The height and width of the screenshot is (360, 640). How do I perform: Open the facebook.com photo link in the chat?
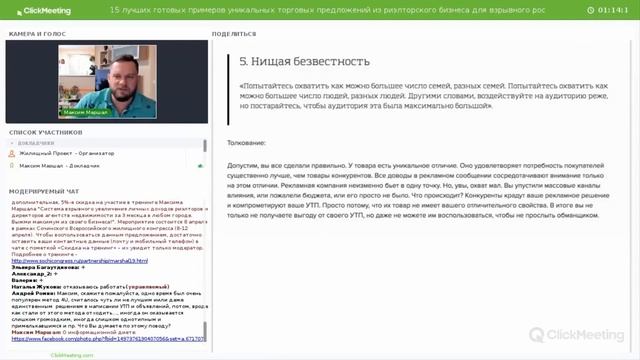pos(109,339)
